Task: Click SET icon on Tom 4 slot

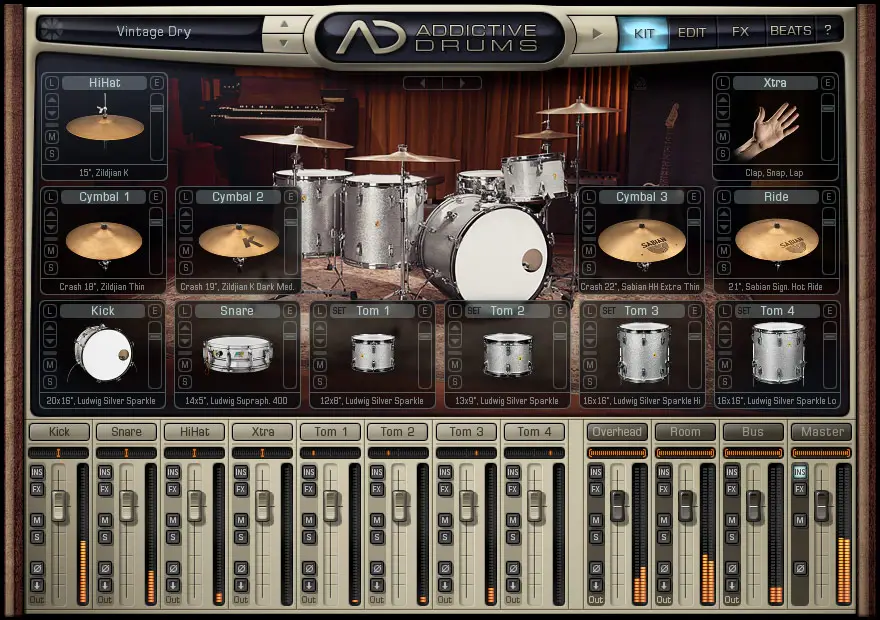Action: (x=744, y=311)
